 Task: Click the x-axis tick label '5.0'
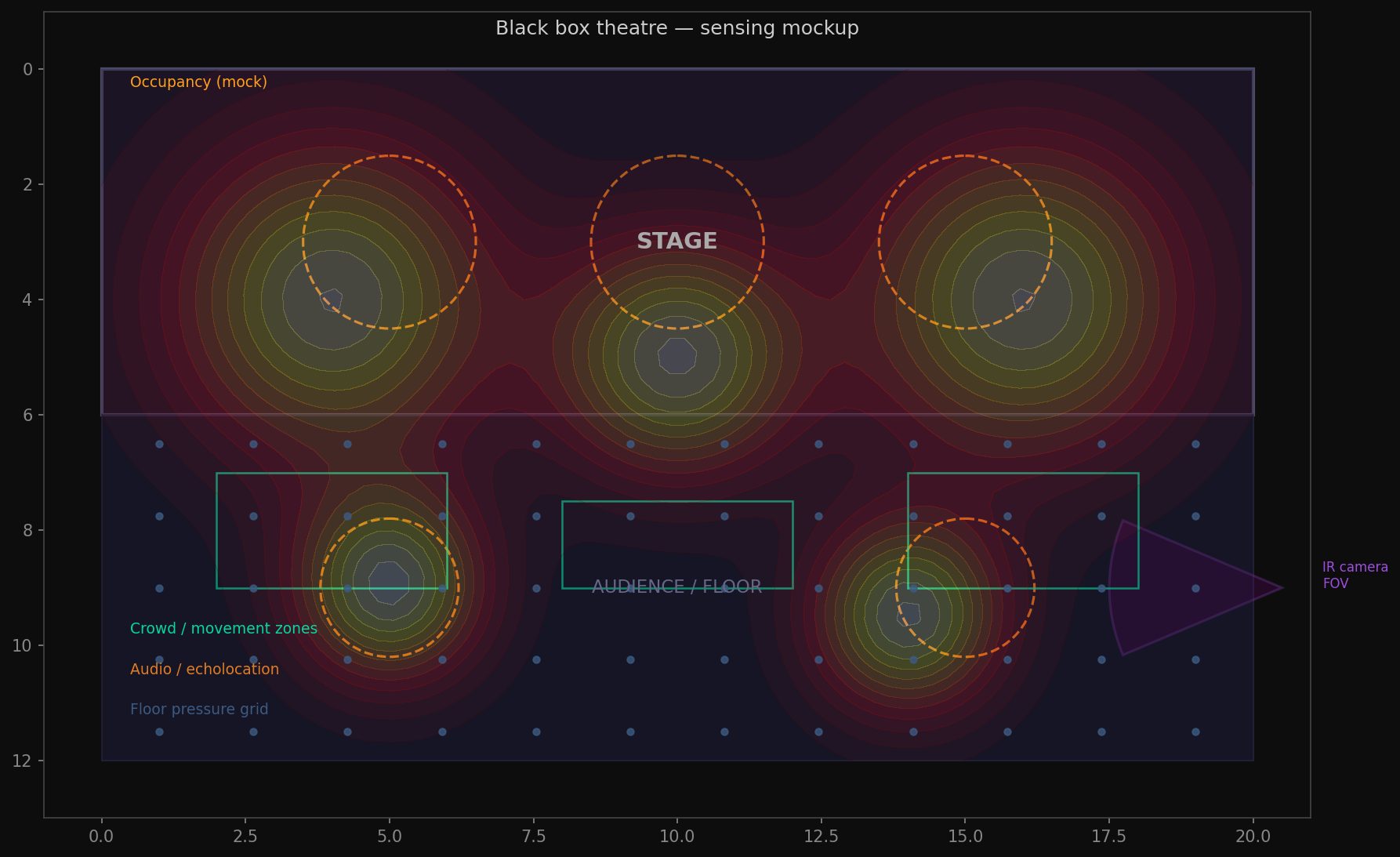tap(390, 837)
